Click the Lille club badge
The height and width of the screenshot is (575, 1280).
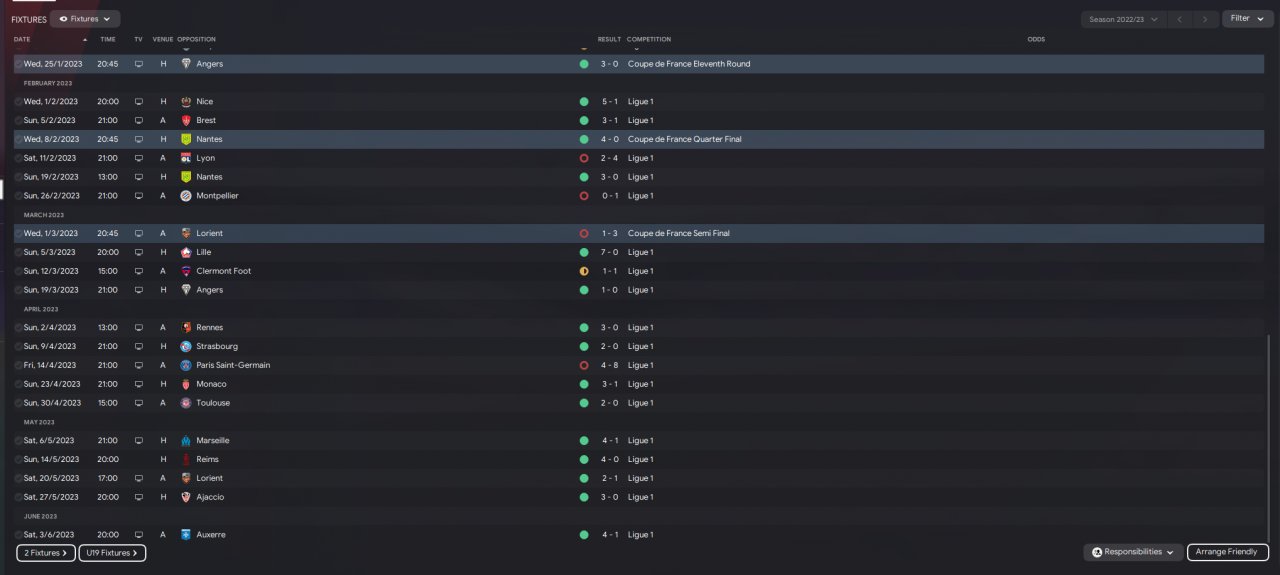point(185,252)
